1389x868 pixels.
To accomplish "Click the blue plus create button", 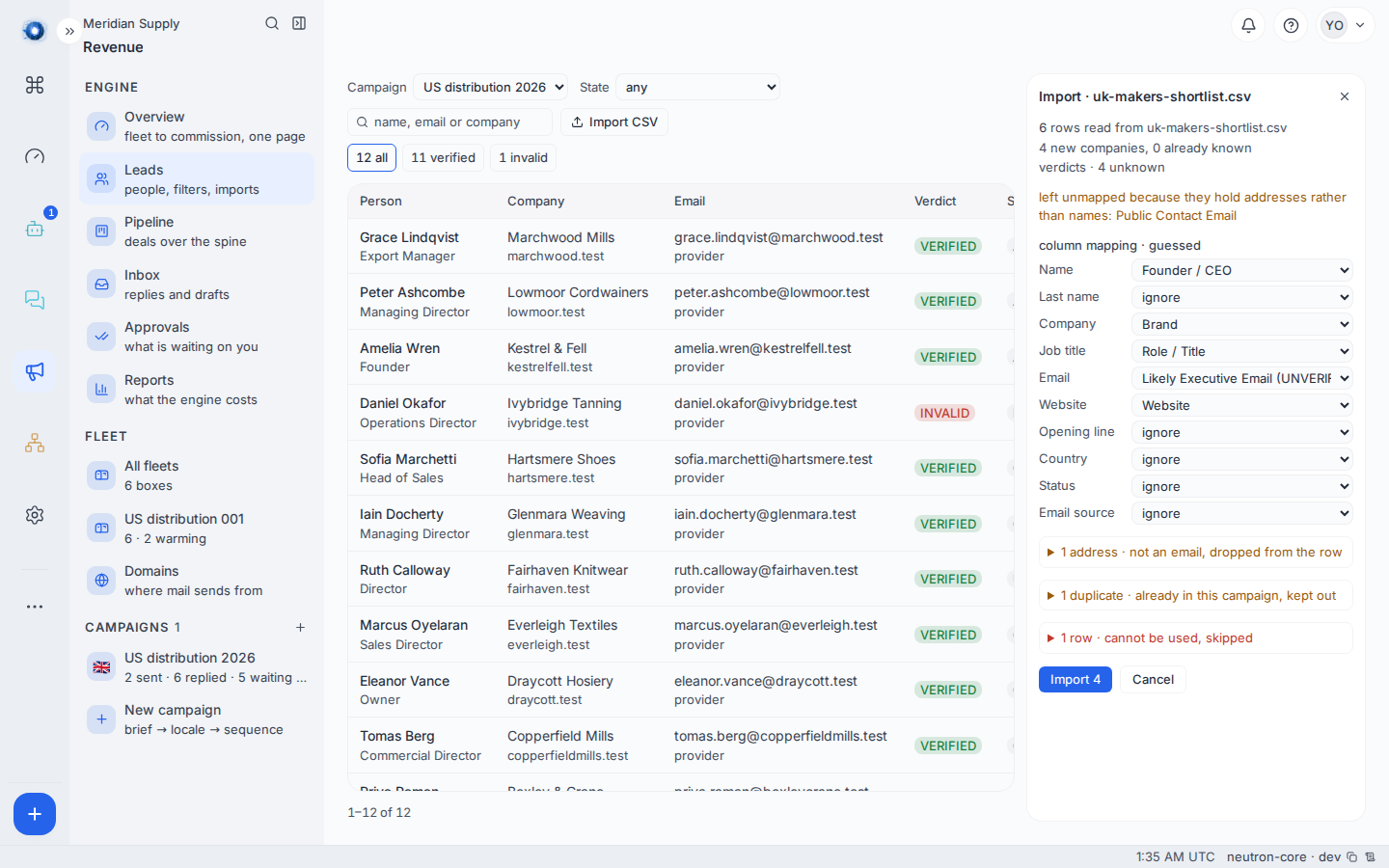I will 35,814.
